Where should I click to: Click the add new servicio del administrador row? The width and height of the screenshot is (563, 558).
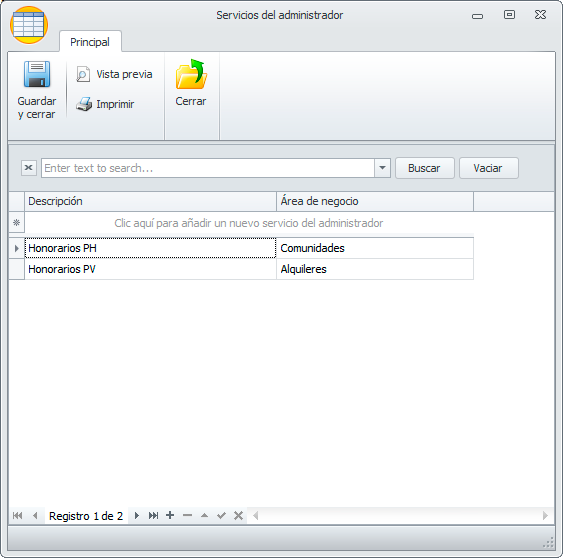click(x=249, y=223)
